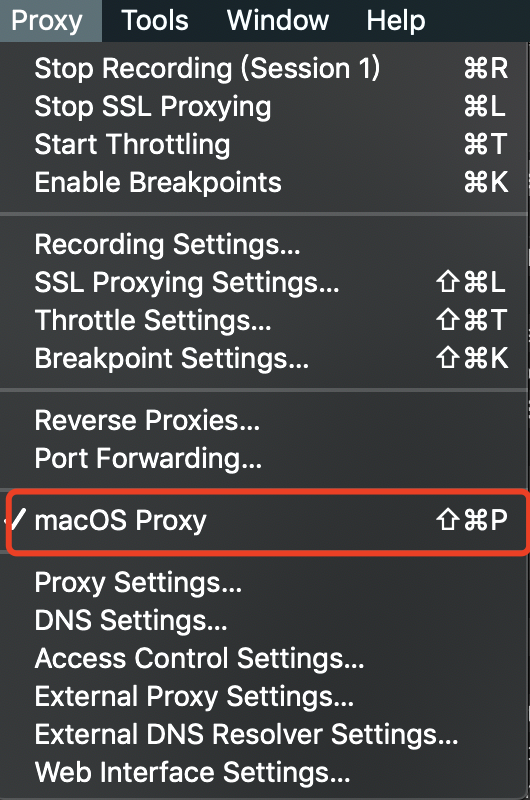Open the Tools menu

(x=155, y=21)
